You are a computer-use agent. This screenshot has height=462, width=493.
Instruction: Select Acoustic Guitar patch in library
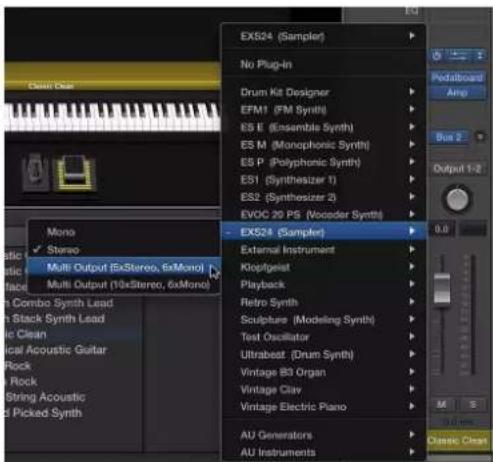click(x=74, y=350)
